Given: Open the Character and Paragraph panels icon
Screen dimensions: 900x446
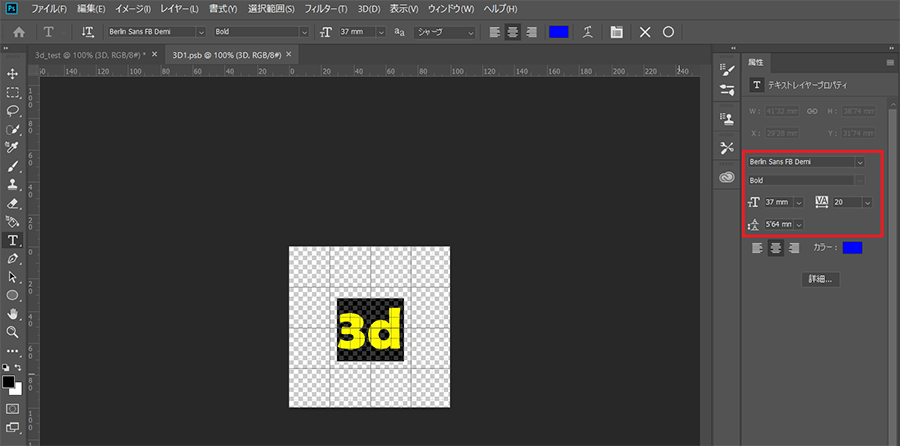Looking at the screenshot, I should pos(616,32).
